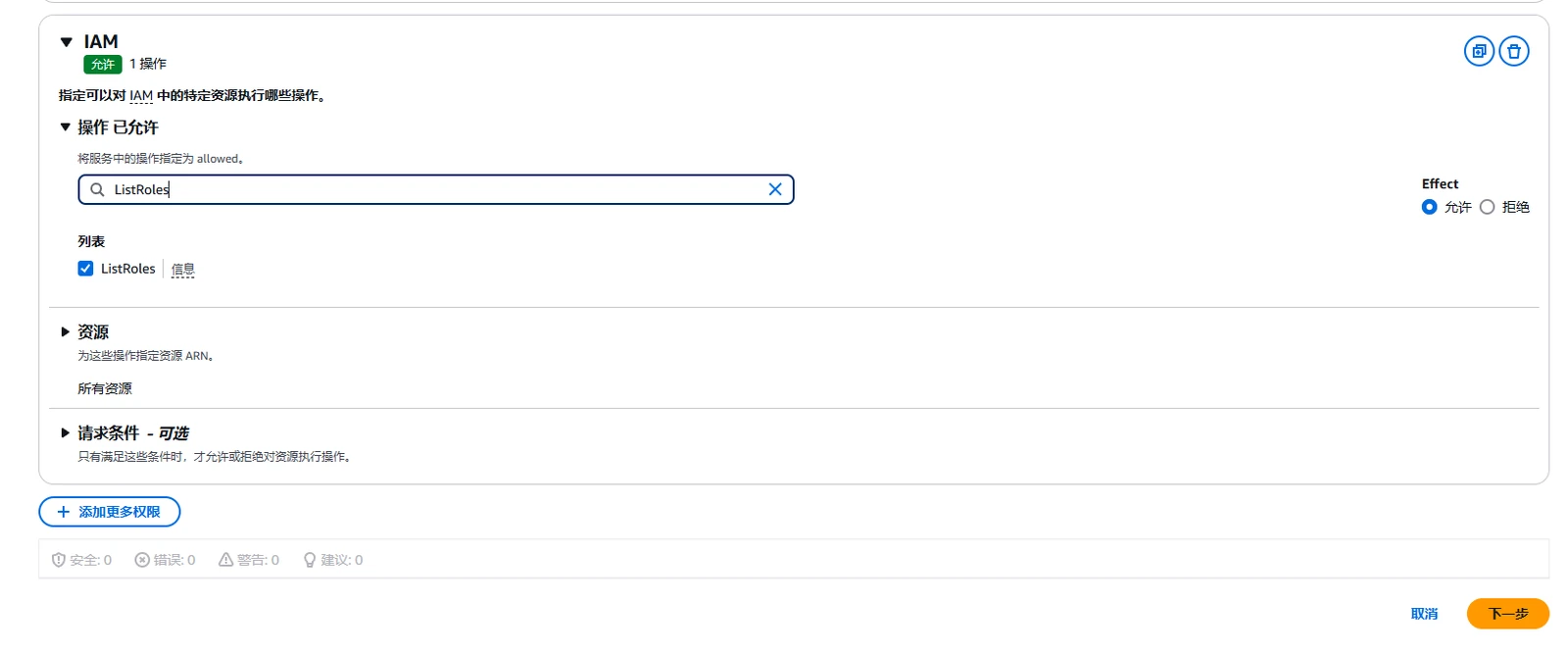
Task: Click the warnings triangle icon
Action: [225, 560]
